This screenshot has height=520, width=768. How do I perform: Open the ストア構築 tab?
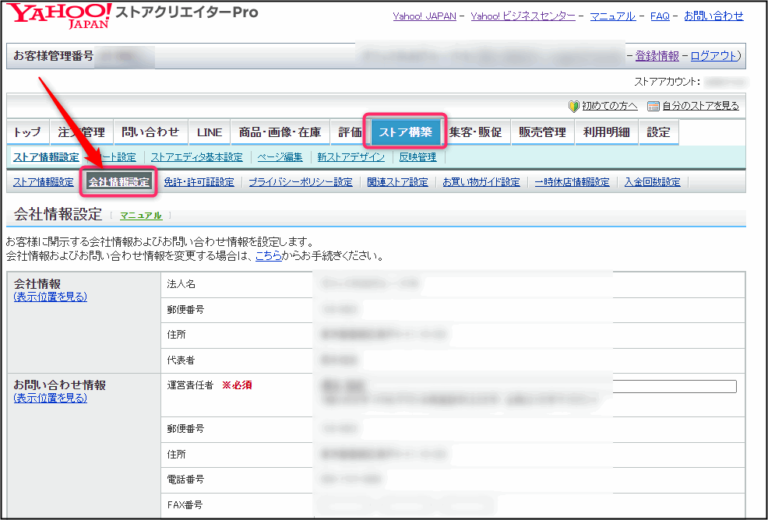coord(405,132)
